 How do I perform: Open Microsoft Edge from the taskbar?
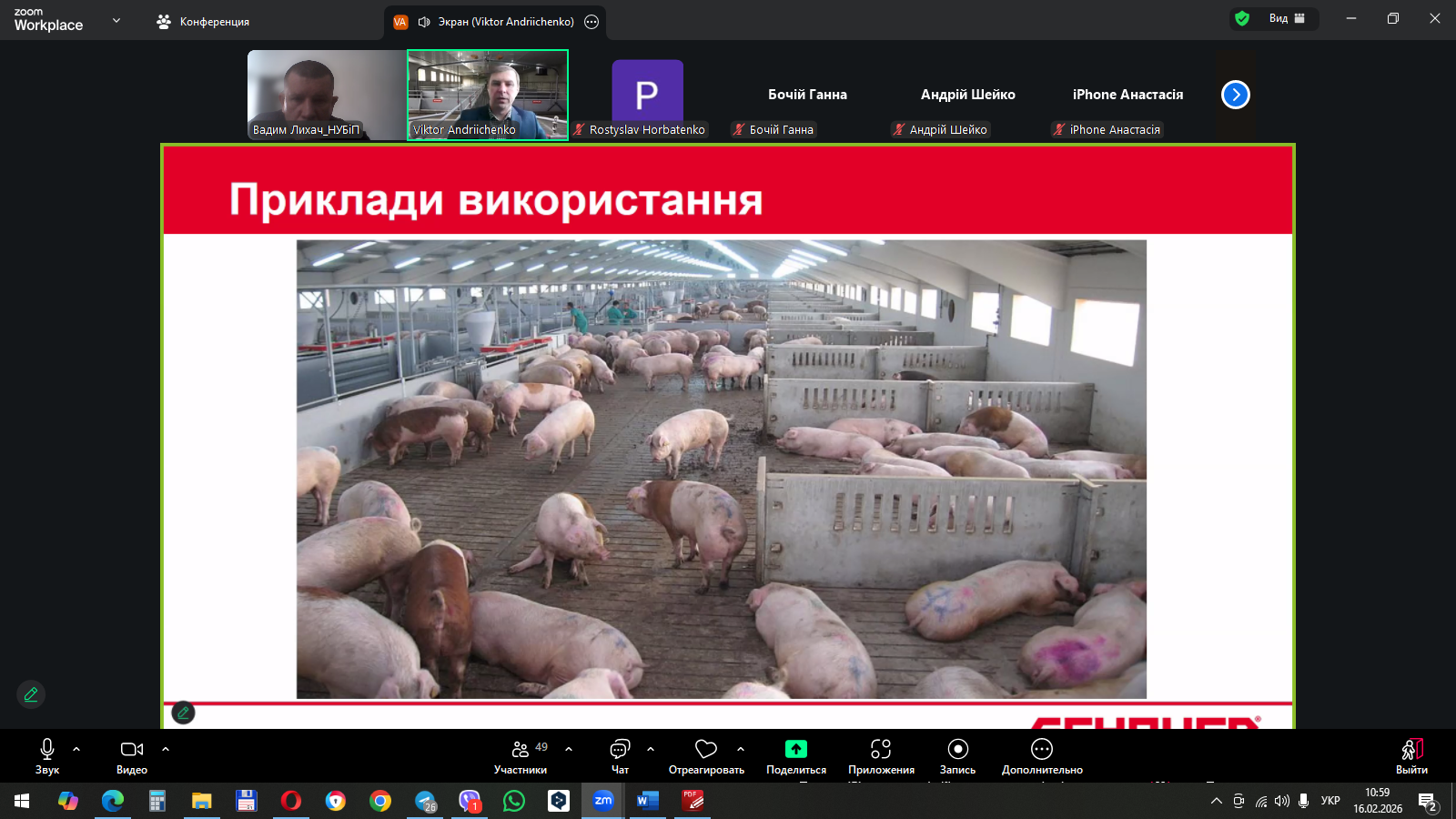(112, 801)
